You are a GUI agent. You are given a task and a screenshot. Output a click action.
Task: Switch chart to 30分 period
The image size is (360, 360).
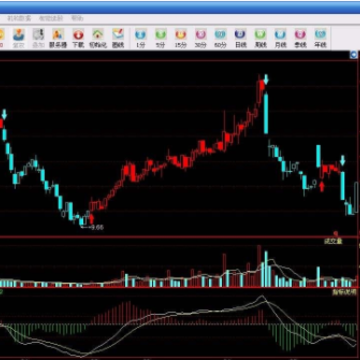coord(201,38)
